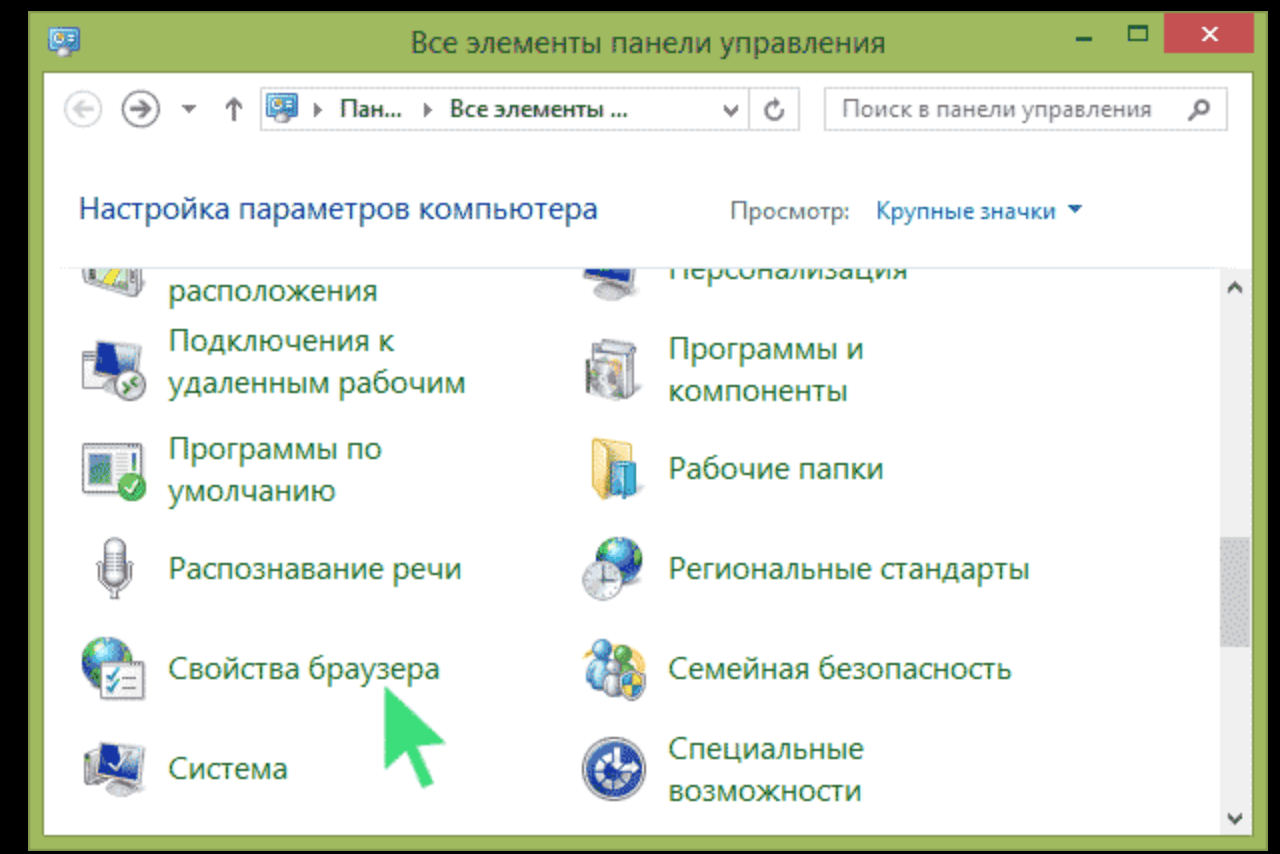Viewport: 1280px width, 854px height.
Task: Click the Программы по умолчанию icon
Action: (x=112, y=472)
